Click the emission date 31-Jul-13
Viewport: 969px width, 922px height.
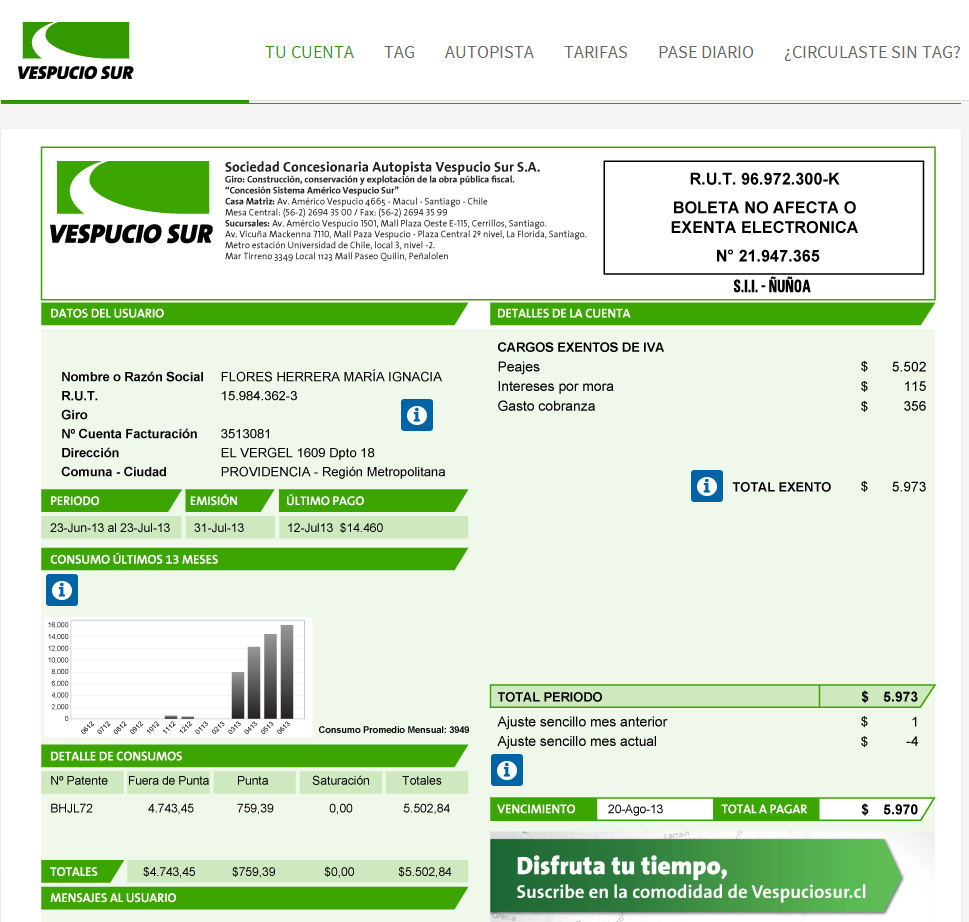[x=219, y=528]
